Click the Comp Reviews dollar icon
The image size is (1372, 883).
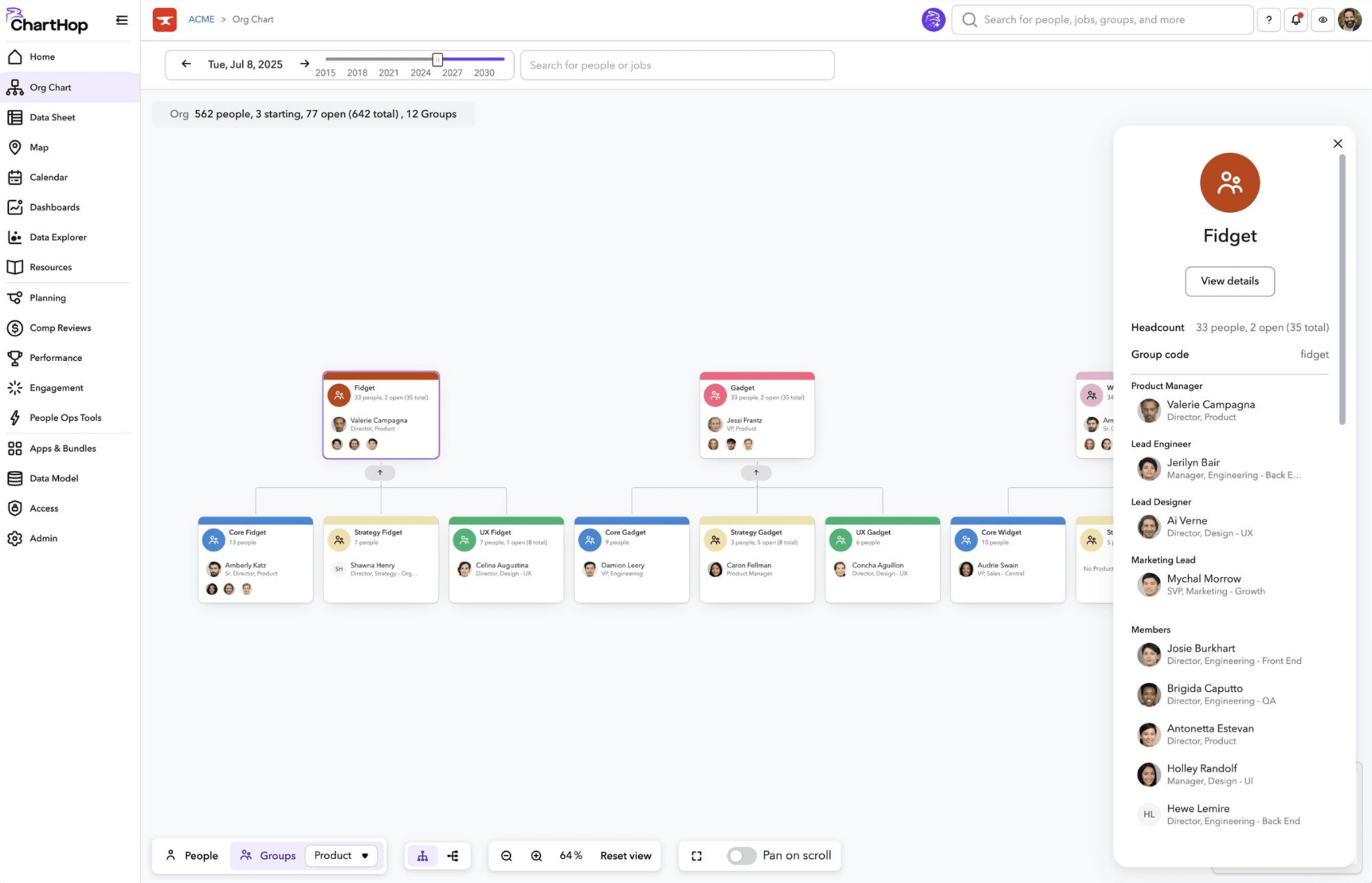coord(15,328)
